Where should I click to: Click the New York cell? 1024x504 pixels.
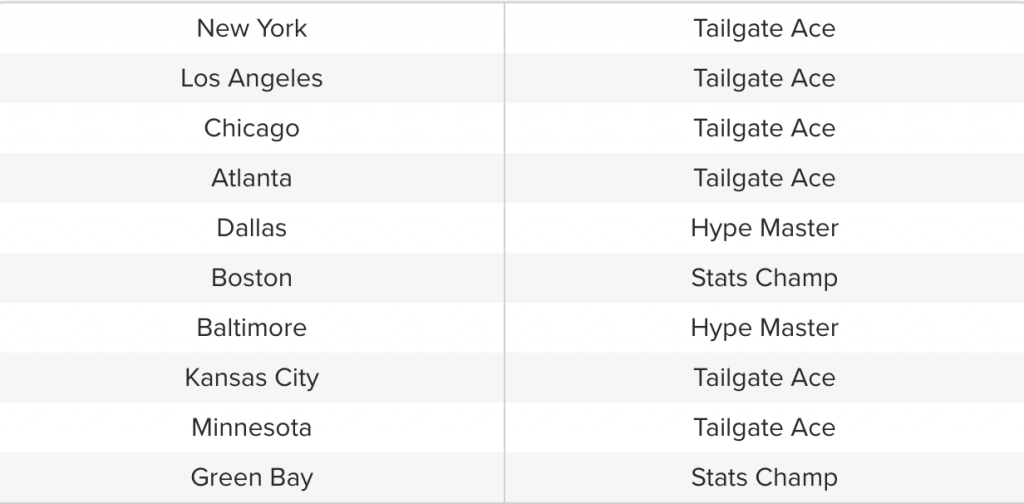(252, 28)
